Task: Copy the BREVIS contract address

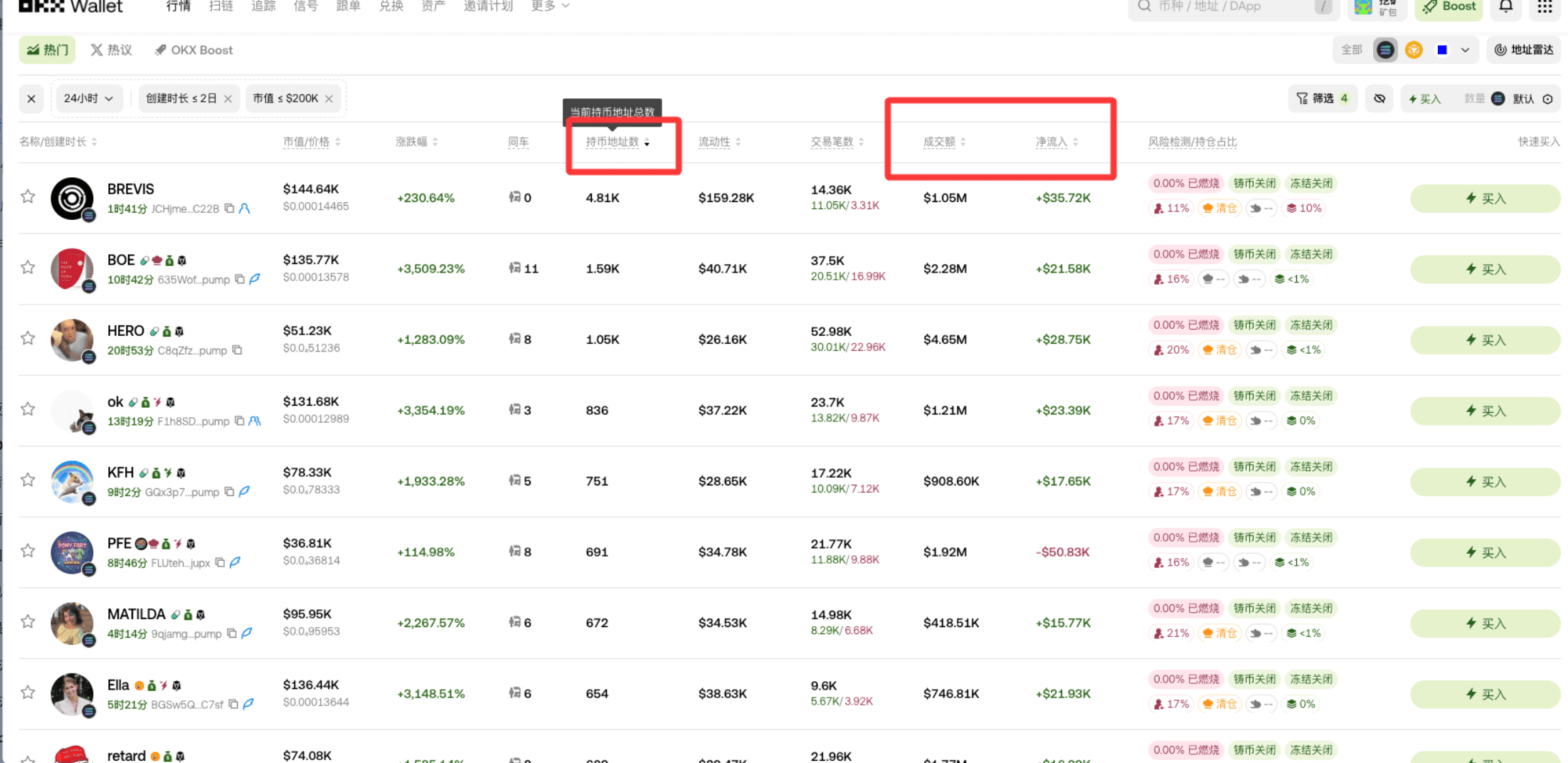Action: coord(229,209)
